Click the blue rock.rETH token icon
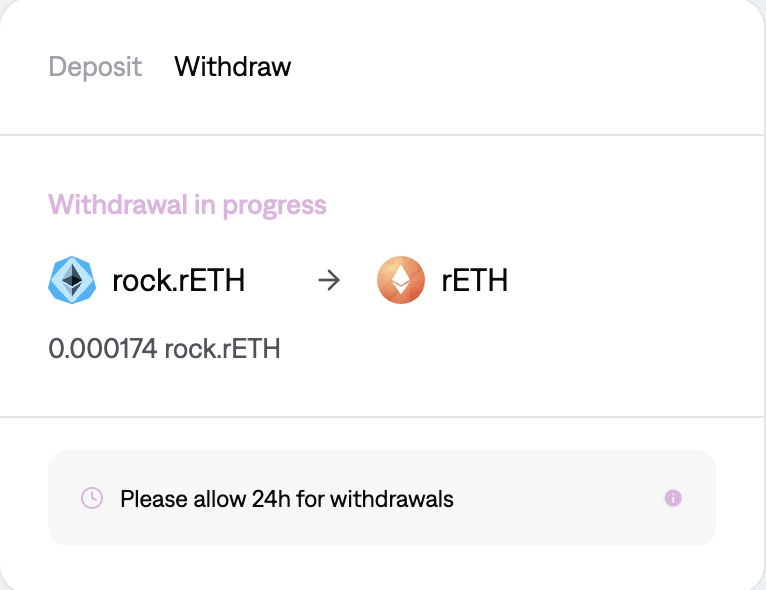 pos(72,281)
